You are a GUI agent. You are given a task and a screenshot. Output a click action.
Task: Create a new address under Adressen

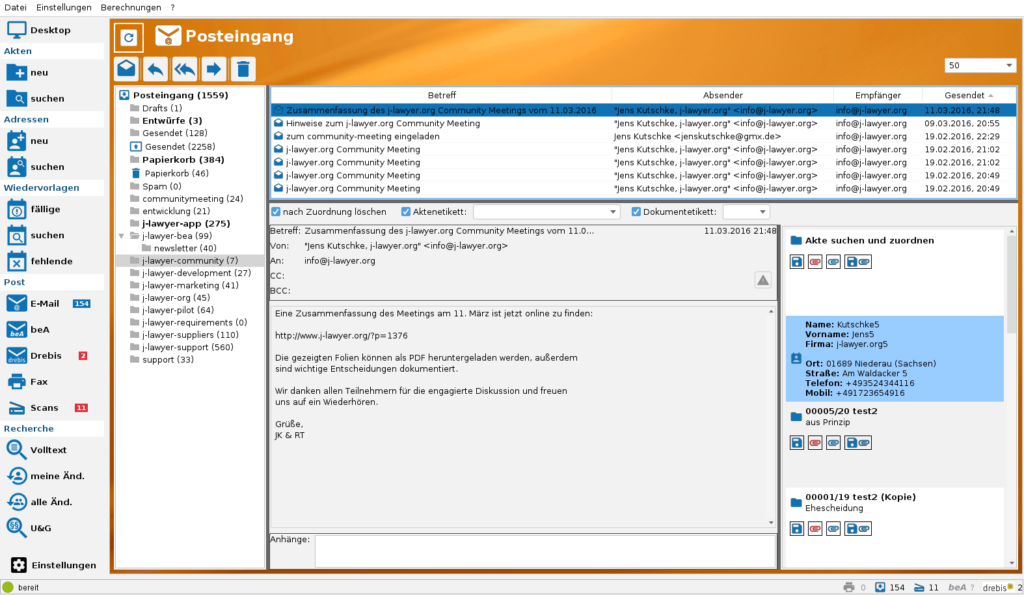pos(27,140)
